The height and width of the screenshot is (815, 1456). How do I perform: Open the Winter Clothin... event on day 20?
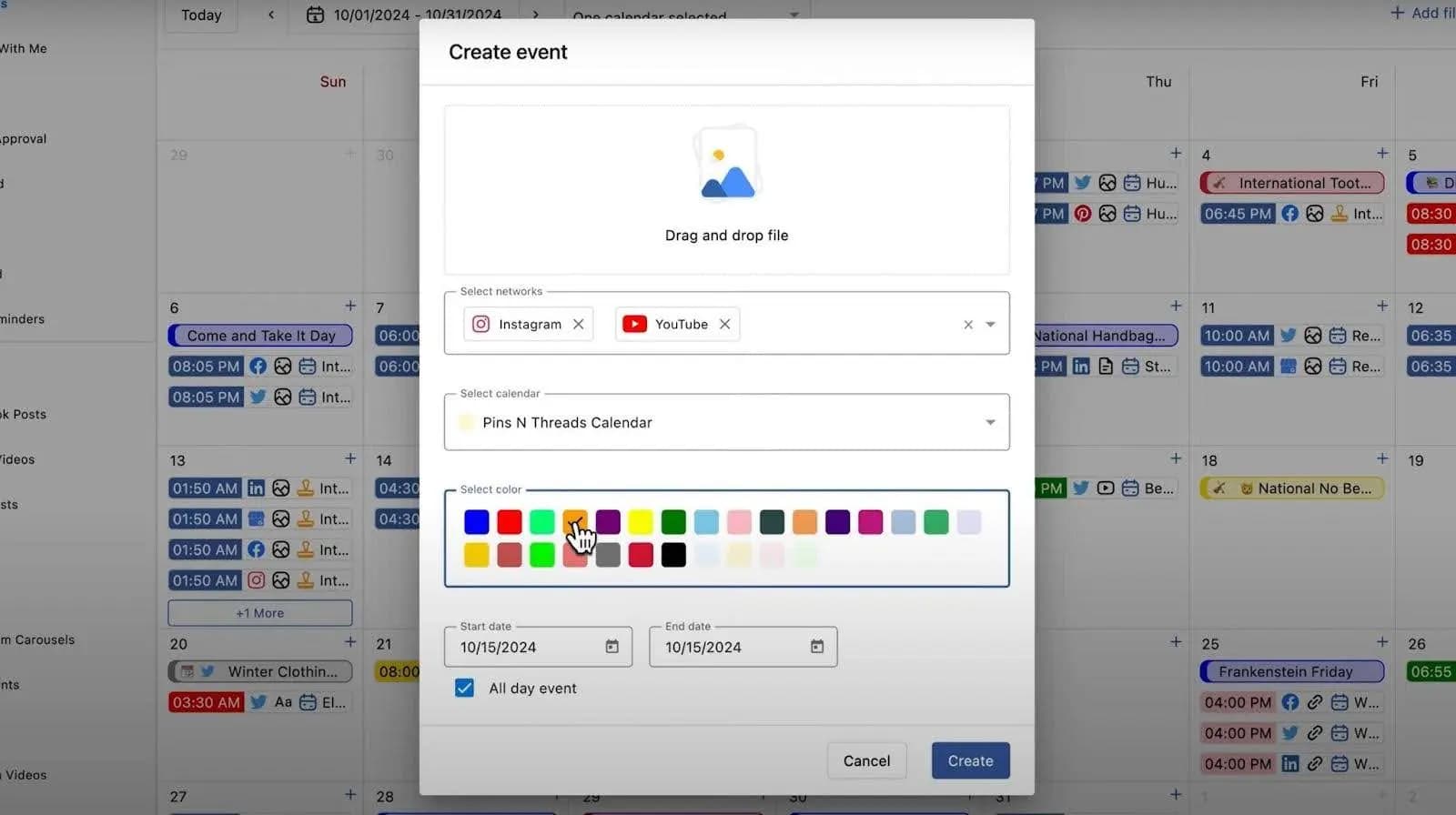coord(260,671)
